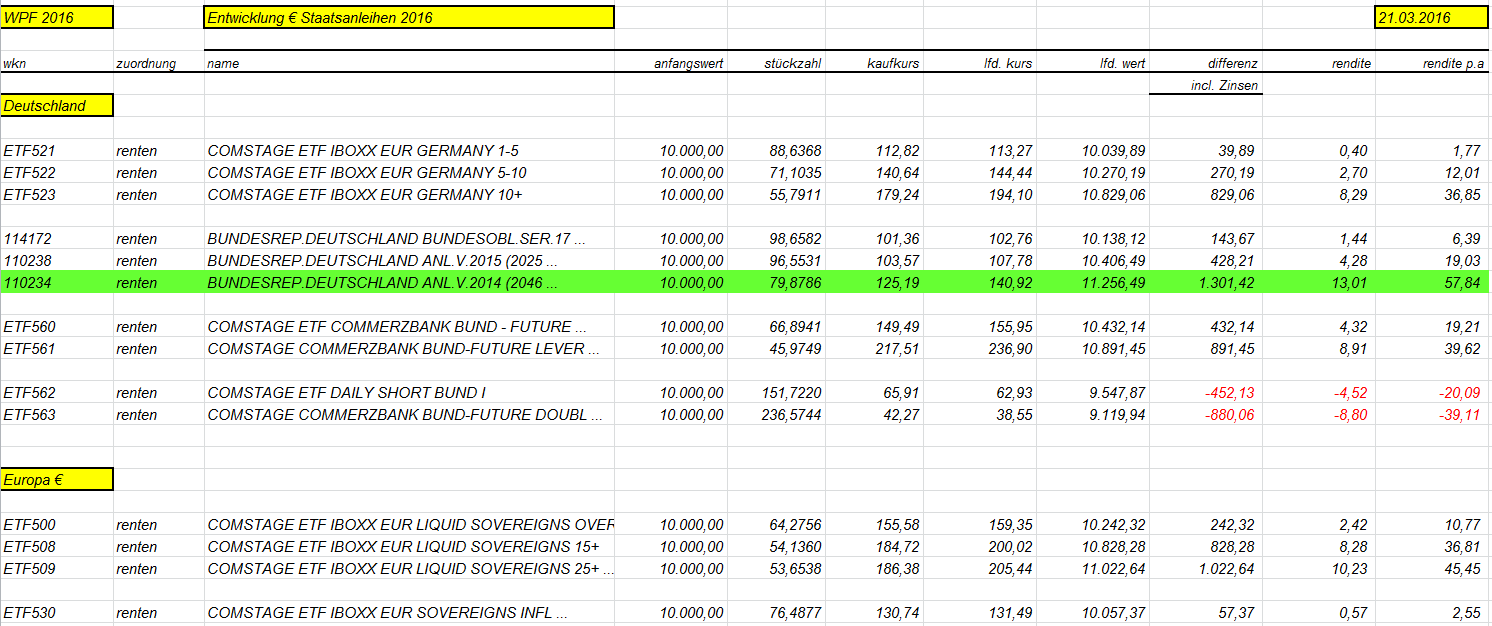The width and height of the screenshot is (1492, 626).
Task: Select the date cell 21.03.2016
Action: click(x=1432, y=17)
